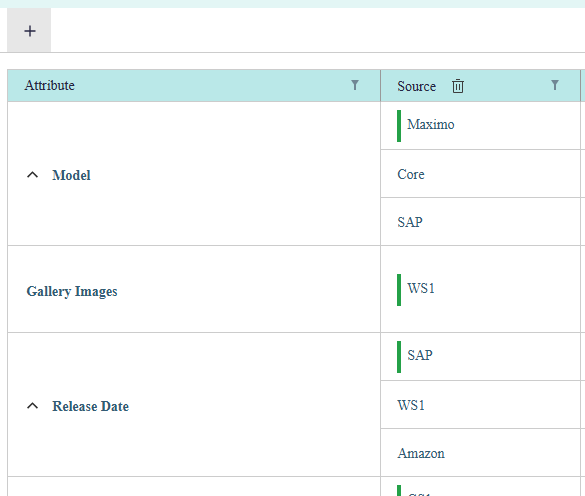This screenshot has width=585, height=496.
Task: Click the Model attribute label
Action: [71, 175]
